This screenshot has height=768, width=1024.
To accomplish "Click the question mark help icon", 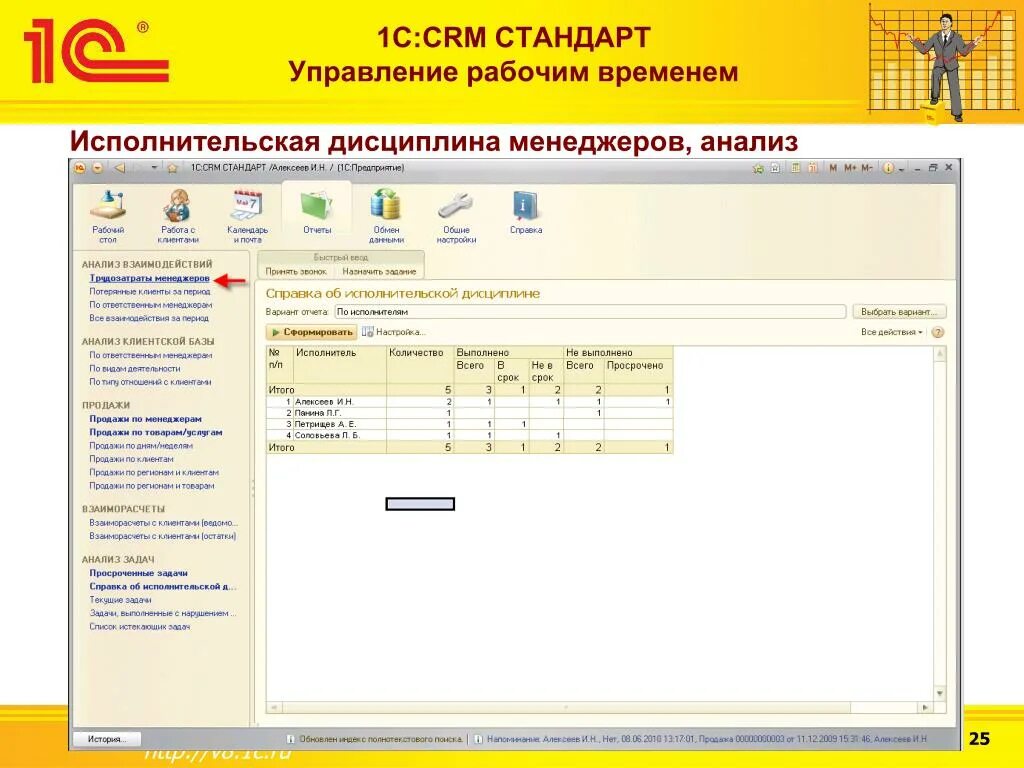I will (x=938, y=332).
